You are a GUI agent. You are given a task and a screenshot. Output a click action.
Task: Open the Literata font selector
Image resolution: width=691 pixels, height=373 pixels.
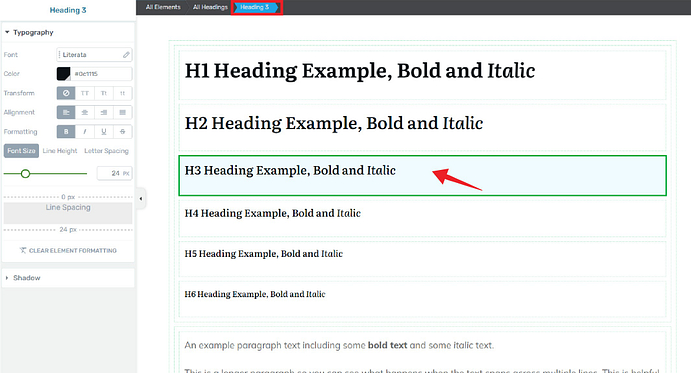click(94, 55)
